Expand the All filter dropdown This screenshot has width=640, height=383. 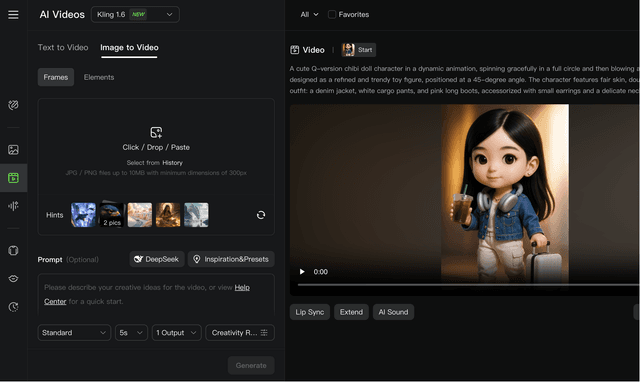[309, 15]
